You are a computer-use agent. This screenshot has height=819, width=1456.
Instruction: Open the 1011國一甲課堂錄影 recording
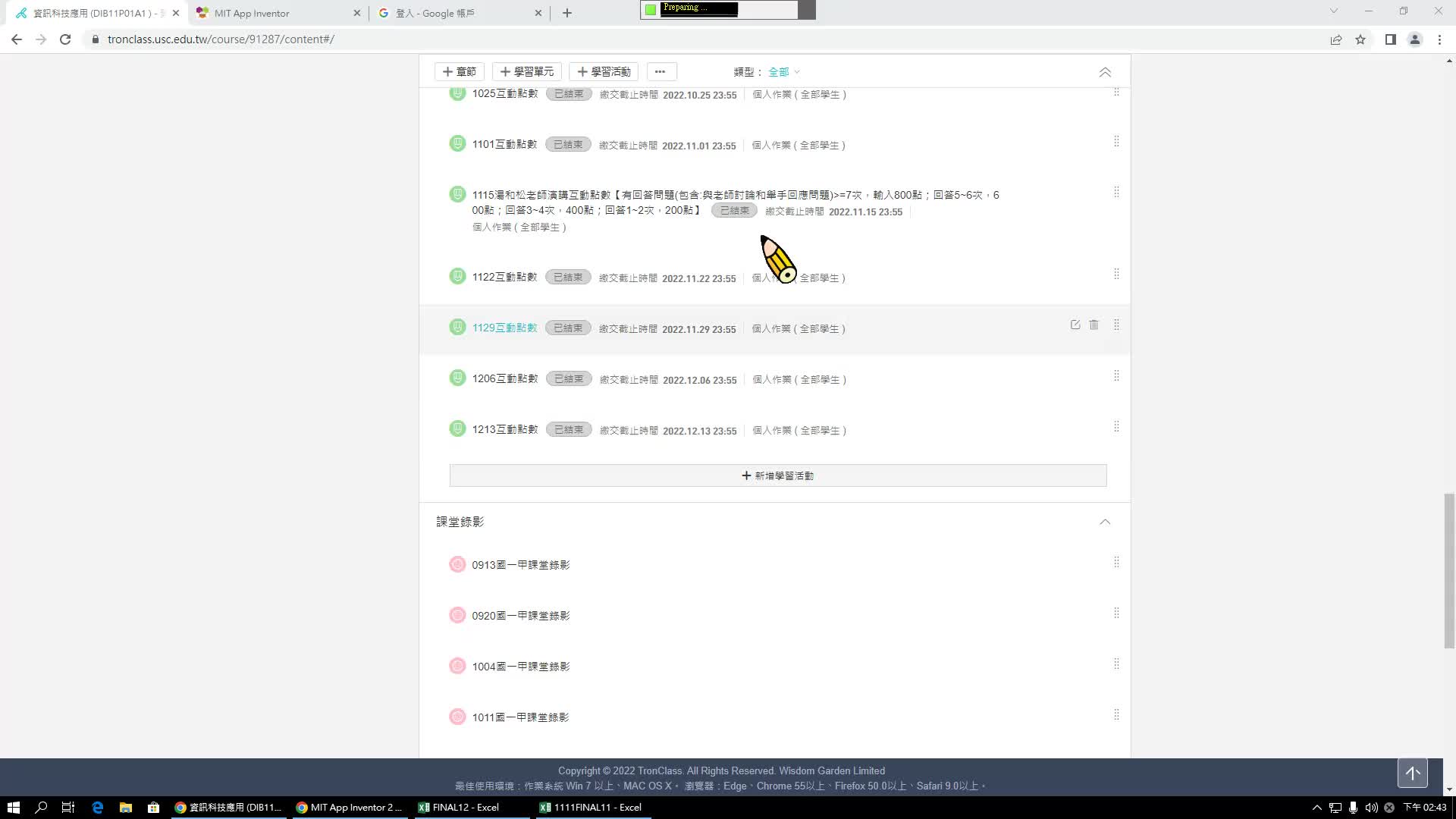click(521, 717)
